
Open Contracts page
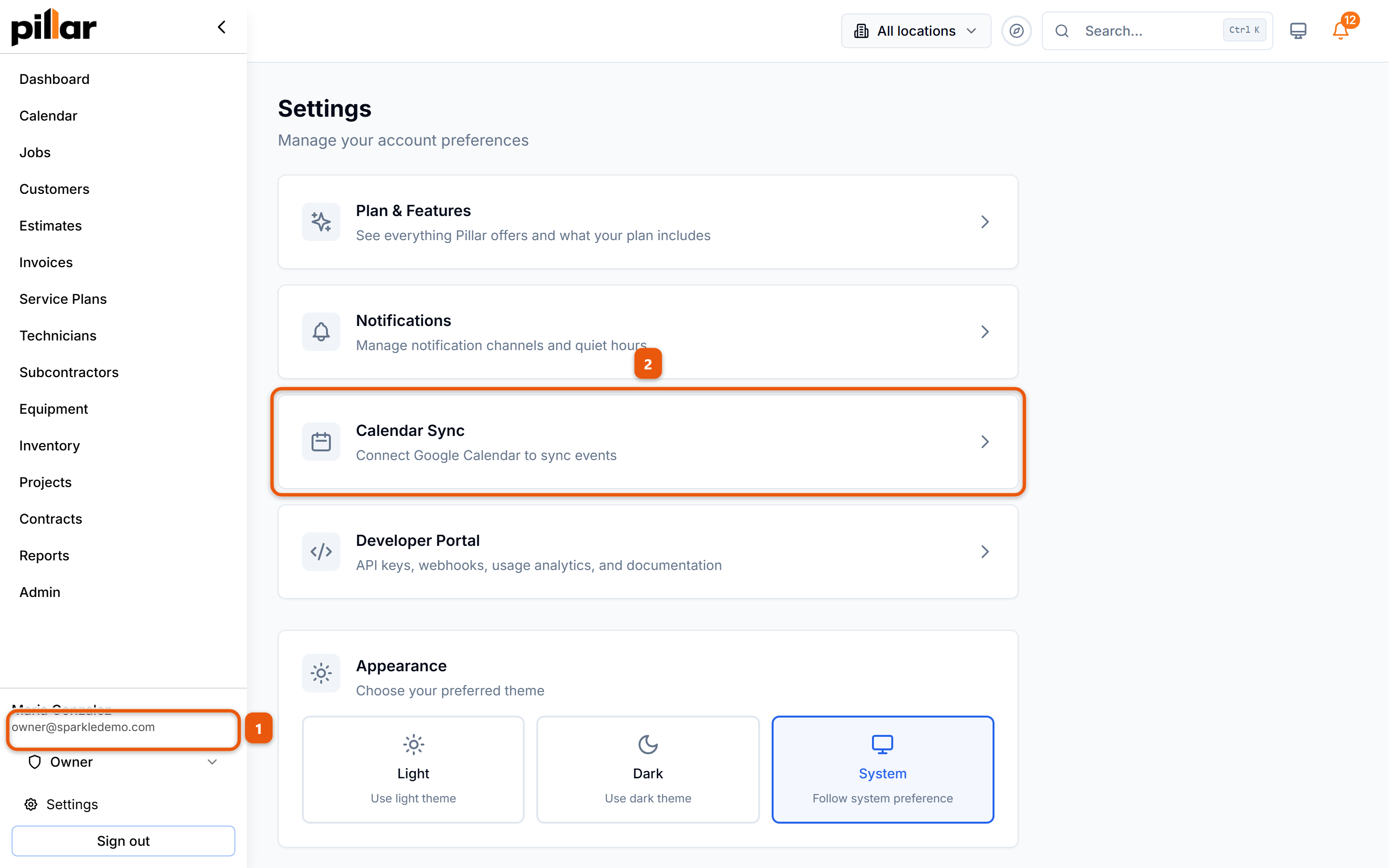click(x=51, y=519)
